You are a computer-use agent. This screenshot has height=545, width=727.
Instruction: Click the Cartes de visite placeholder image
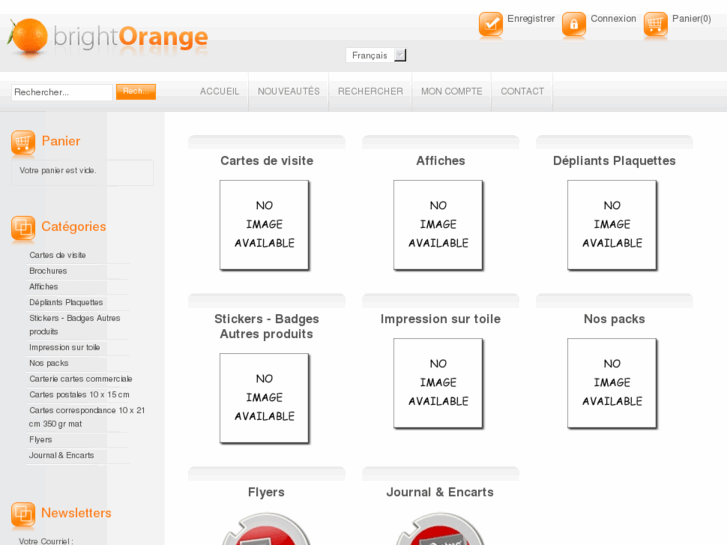[264, 225]
